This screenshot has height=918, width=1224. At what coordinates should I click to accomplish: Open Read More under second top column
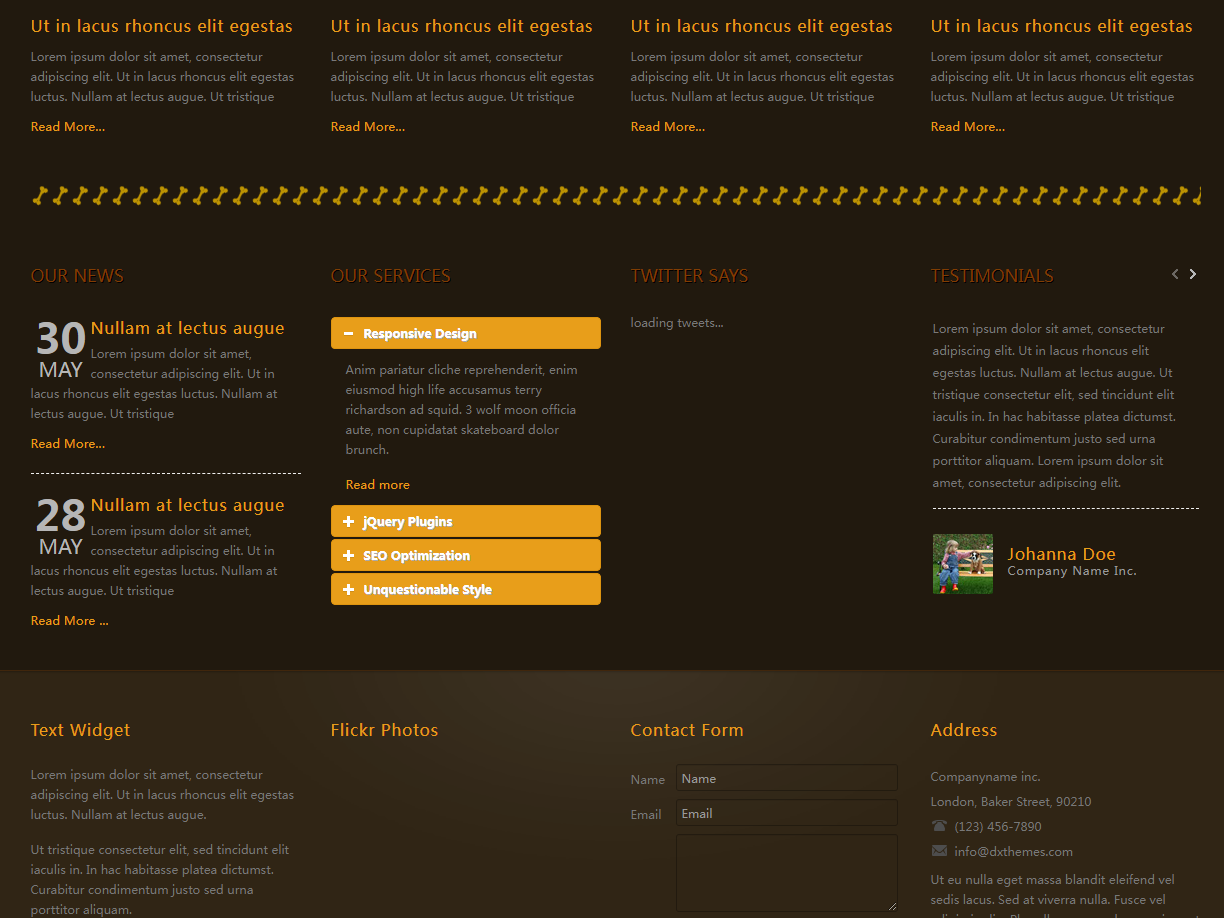coord(368,127)
